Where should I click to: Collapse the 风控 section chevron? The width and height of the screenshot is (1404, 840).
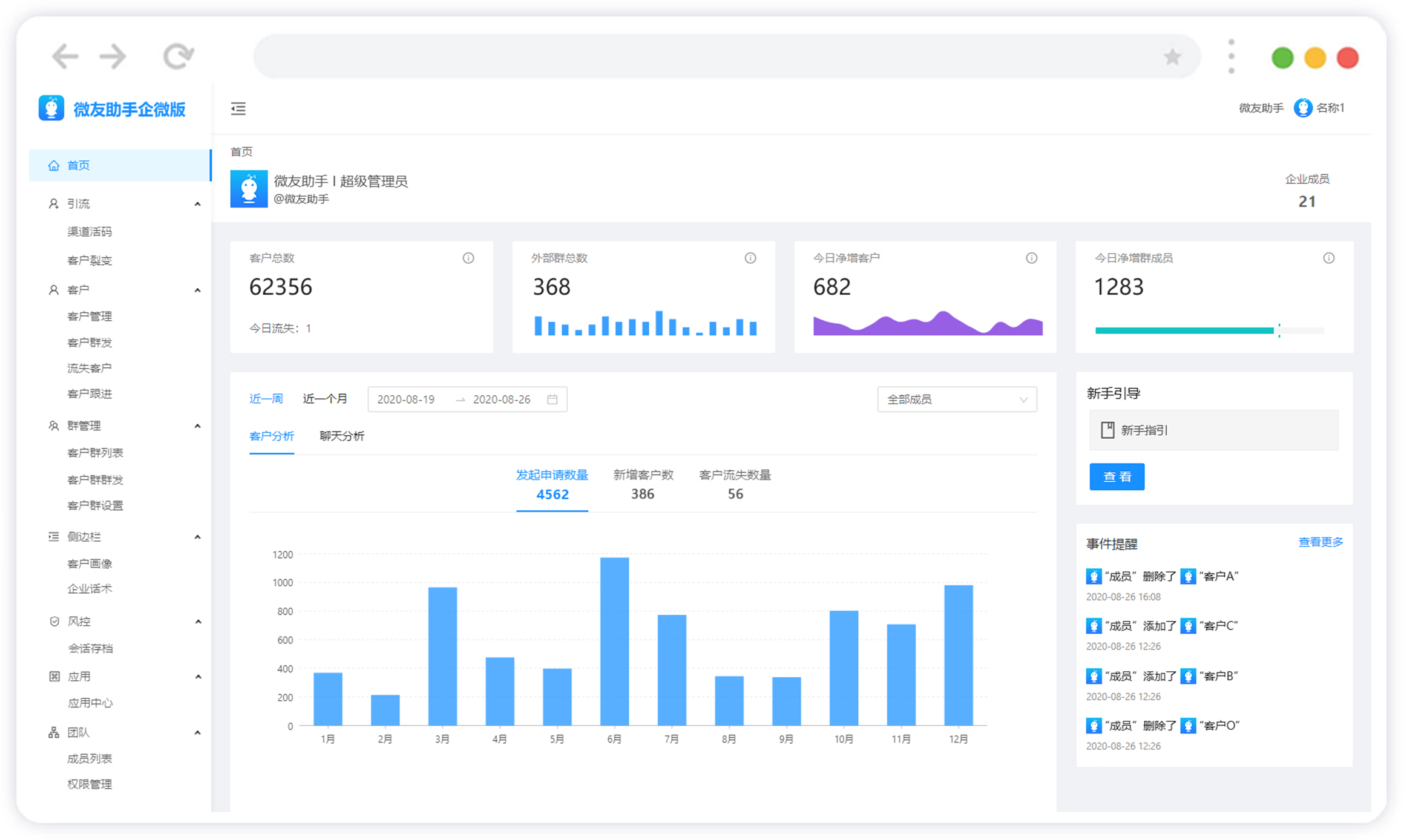[x=197, y=622]
